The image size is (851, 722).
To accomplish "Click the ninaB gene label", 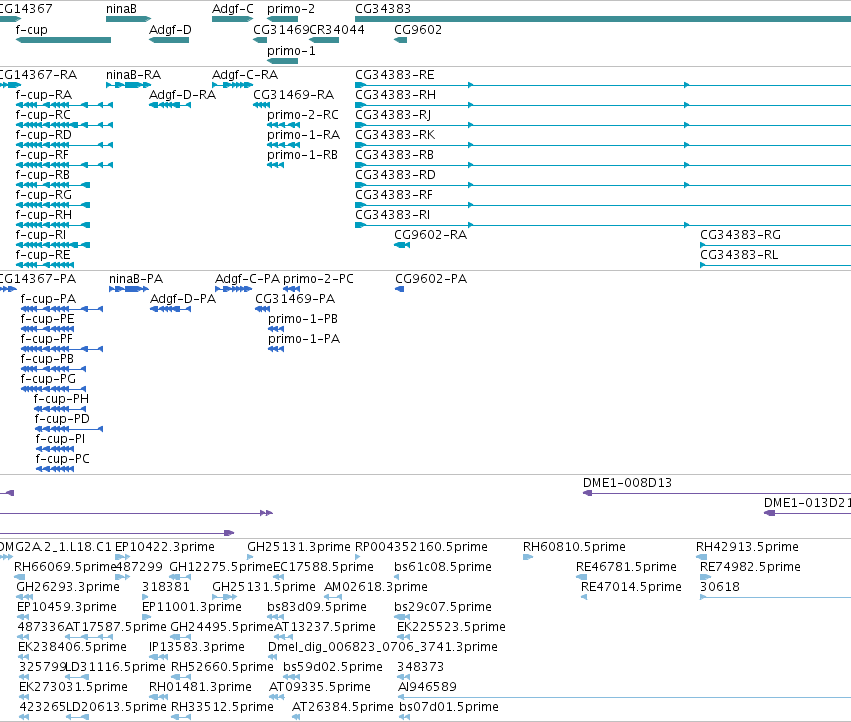I will click(121, 9).
